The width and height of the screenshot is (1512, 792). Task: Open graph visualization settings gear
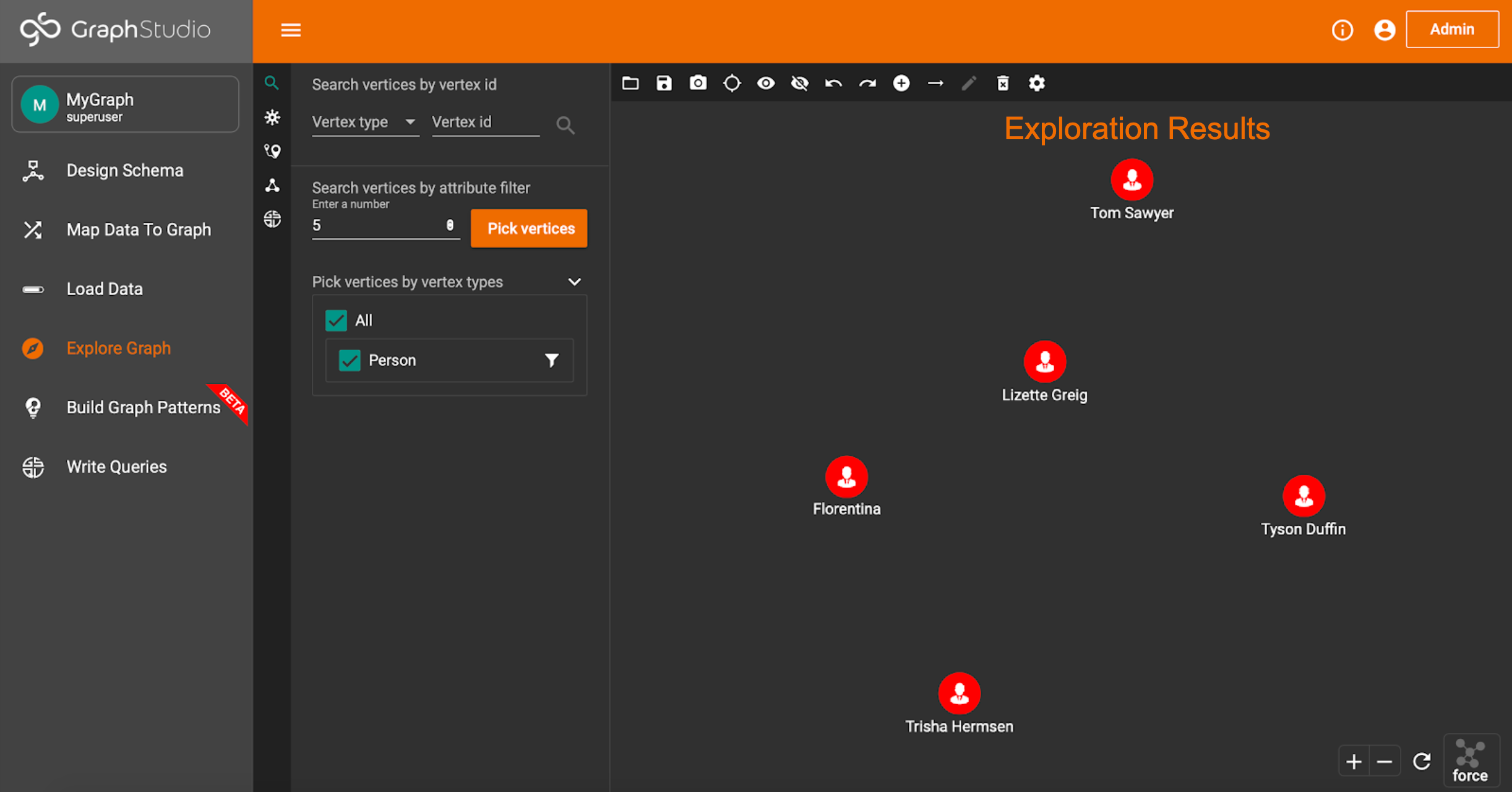[x=1037, y=83]
